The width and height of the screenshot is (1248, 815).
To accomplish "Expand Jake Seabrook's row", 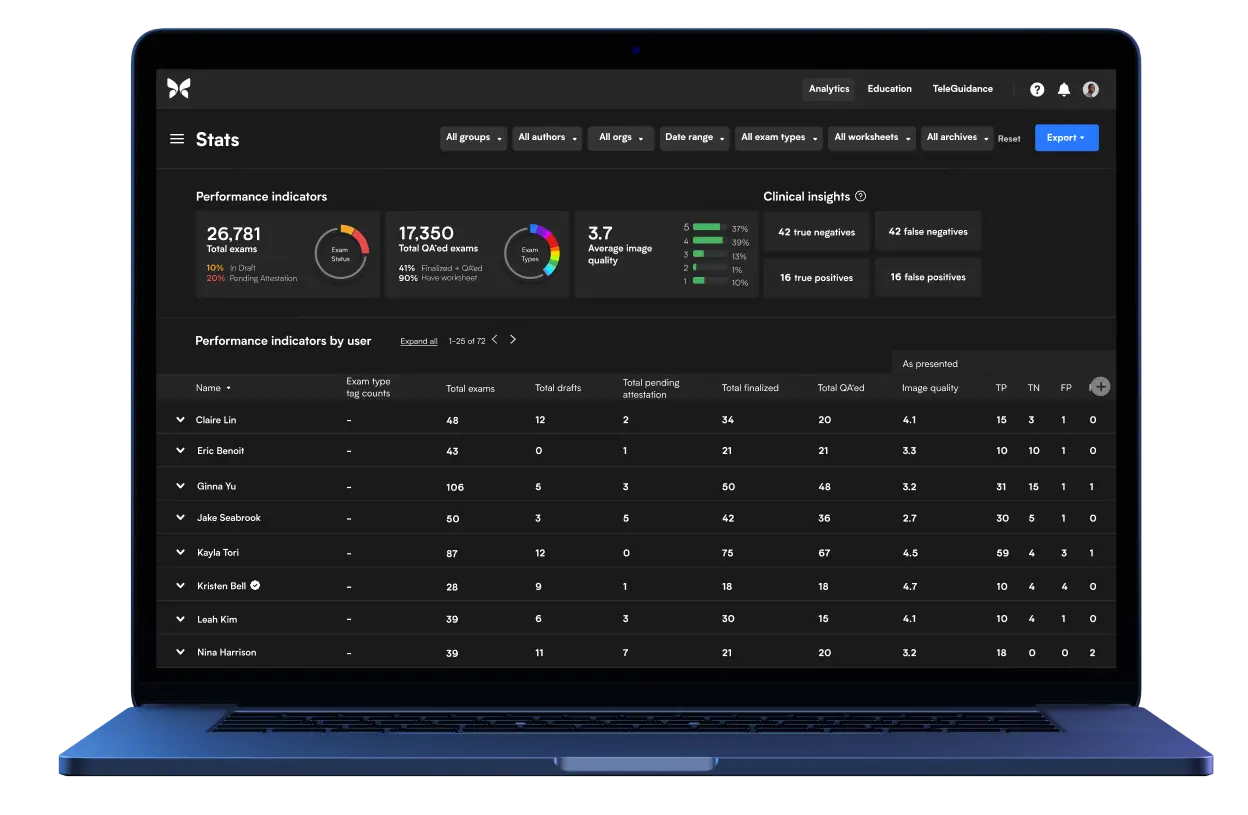I will click(181, 518).
